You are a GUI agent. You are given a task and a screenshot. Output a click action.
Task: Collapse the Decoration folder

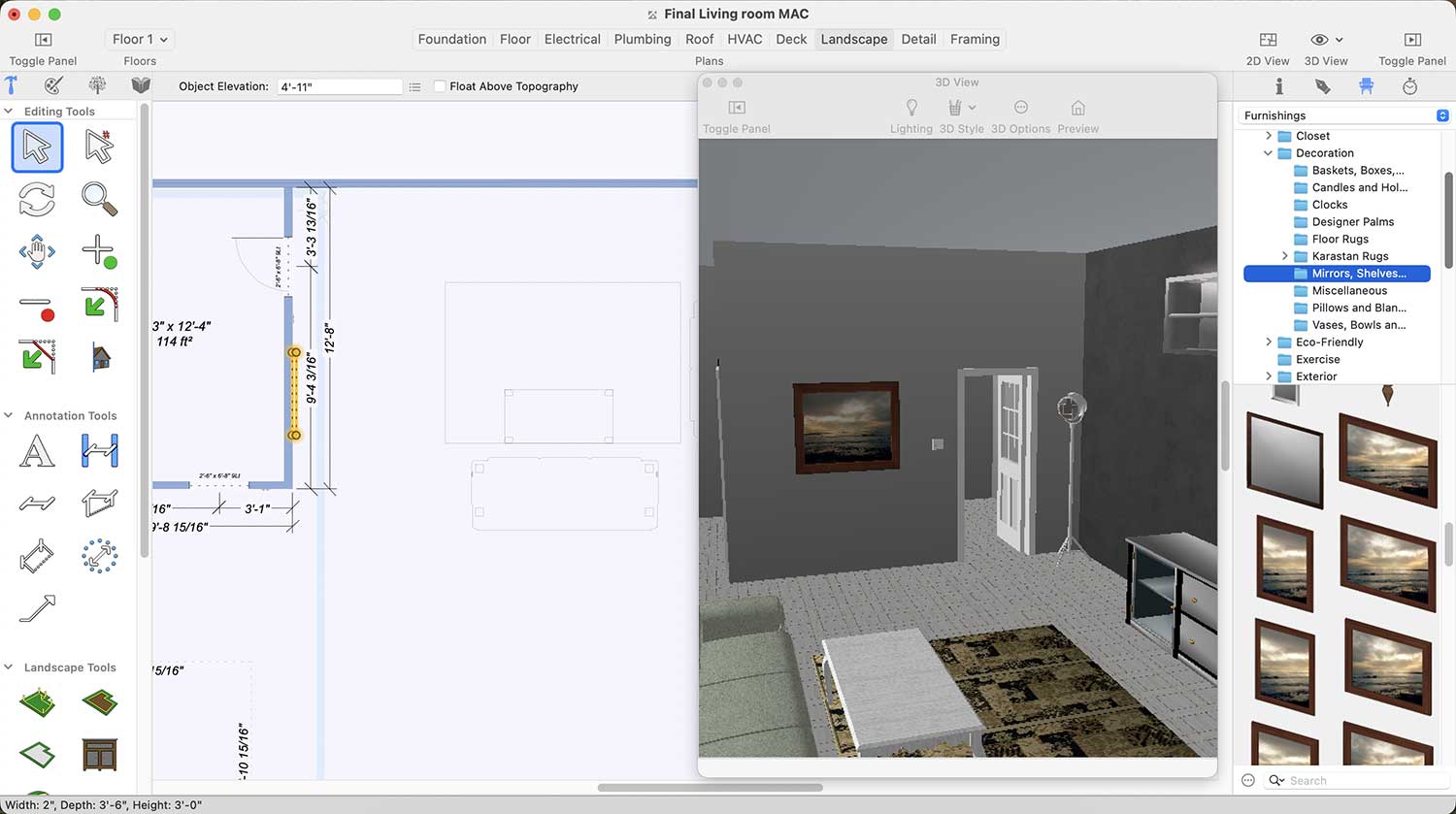tap(1269, 153)
